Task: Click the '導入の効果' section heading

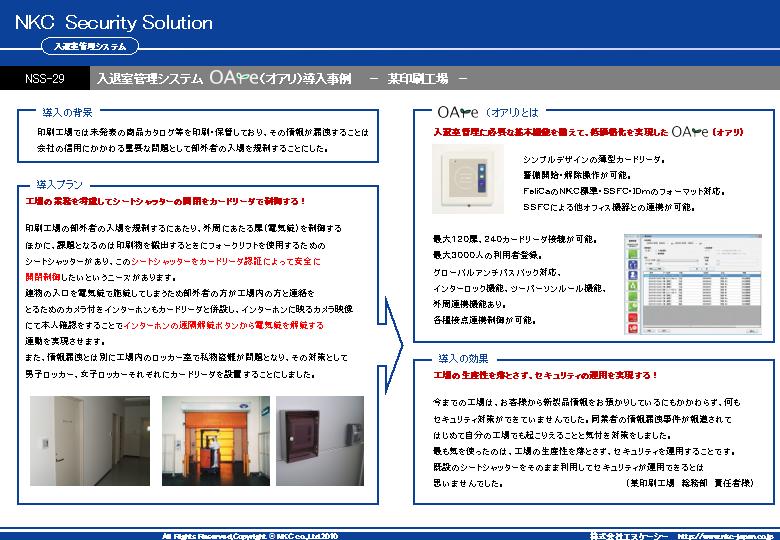Action: (463, 359)
